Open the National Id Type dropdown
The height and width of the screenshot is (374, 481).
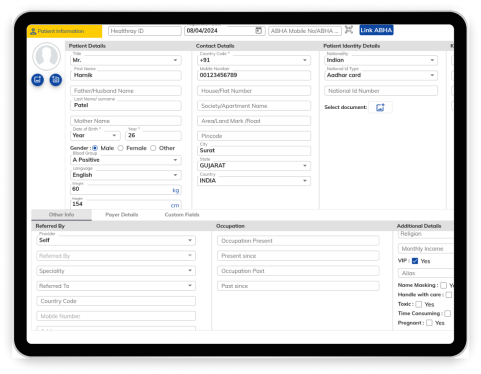point(381,75)
